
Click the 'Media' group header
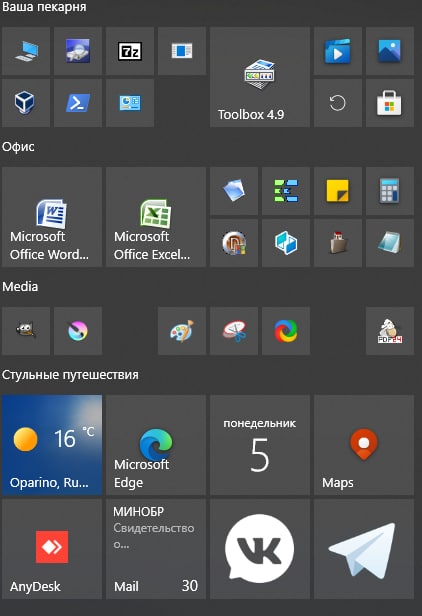20,286
